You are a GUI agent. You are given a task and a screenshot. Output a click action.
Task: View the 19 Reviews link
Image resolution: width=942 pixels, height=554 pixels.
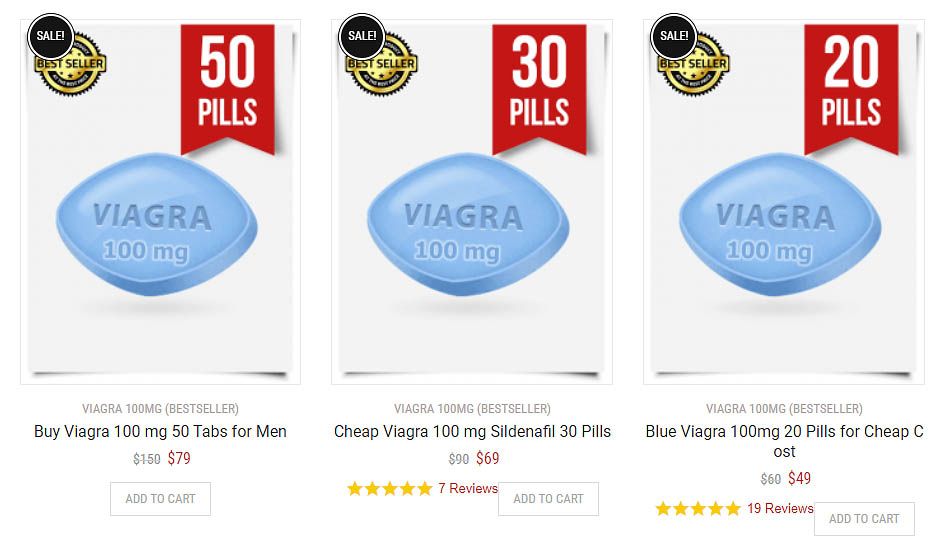780,508
